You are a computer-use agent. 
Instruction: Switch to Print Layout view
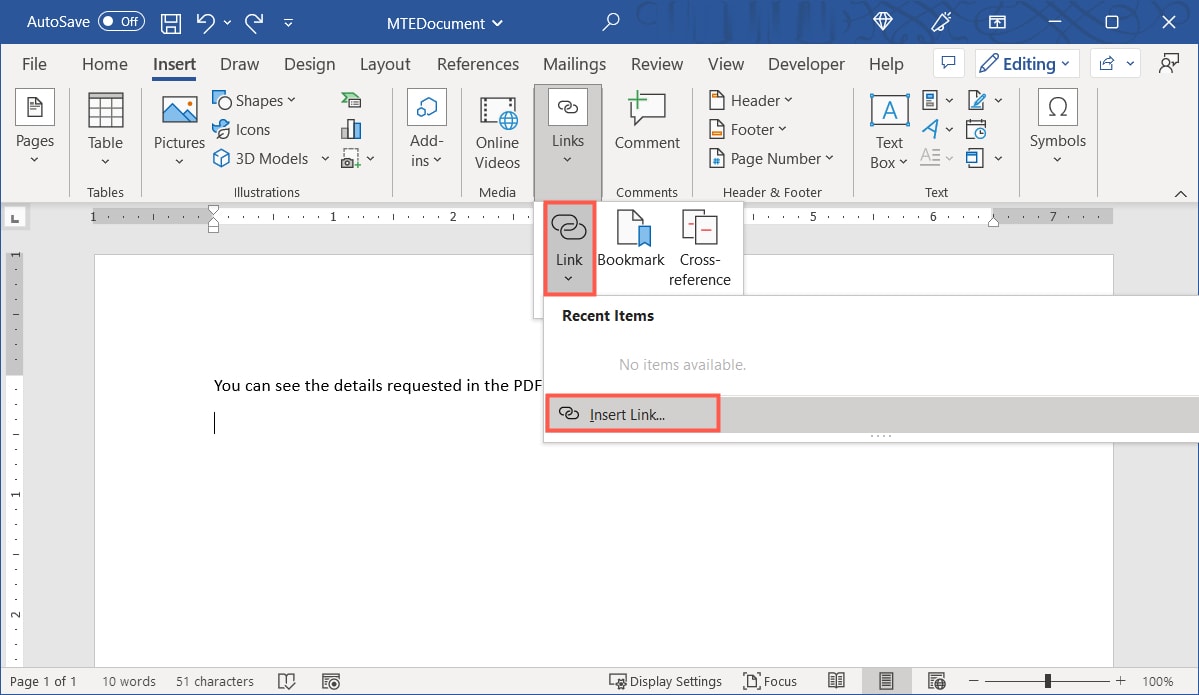[x=886, y=681]
